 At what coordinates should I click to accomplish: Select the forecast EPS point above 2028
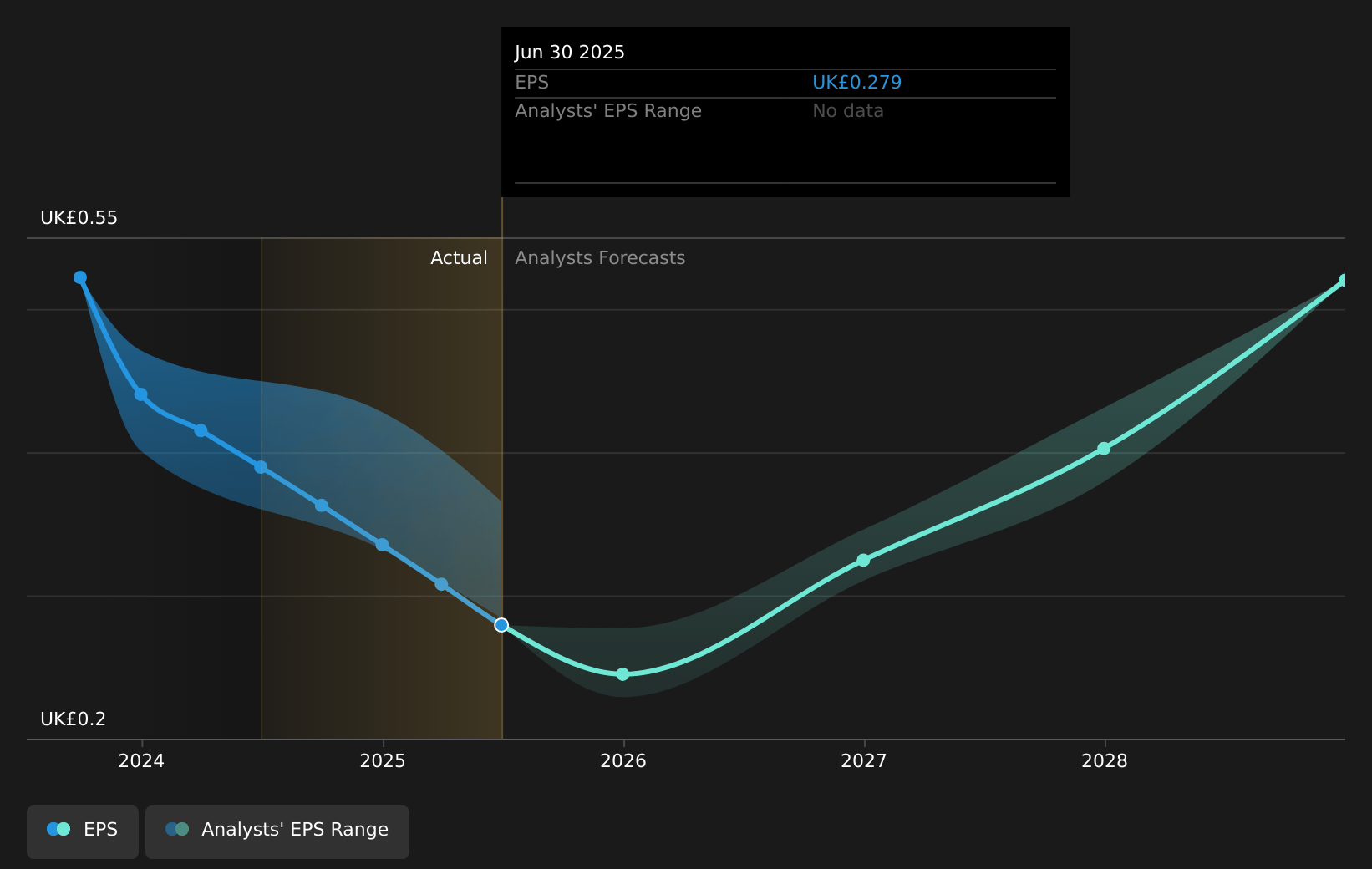[1104, 449]
